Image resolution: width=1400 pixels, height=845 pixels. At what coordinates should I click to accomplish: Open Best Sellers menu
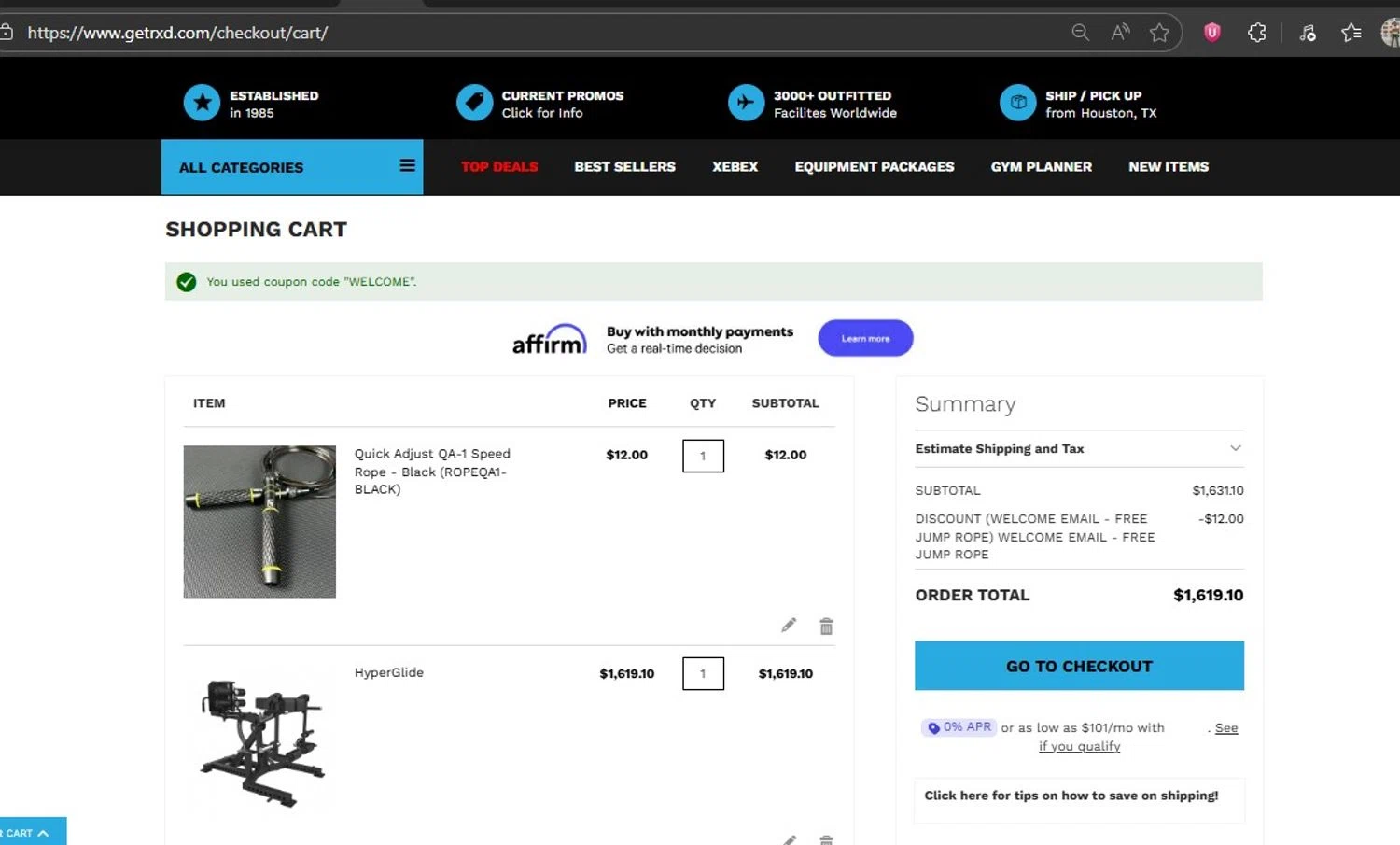pos(625,166)
